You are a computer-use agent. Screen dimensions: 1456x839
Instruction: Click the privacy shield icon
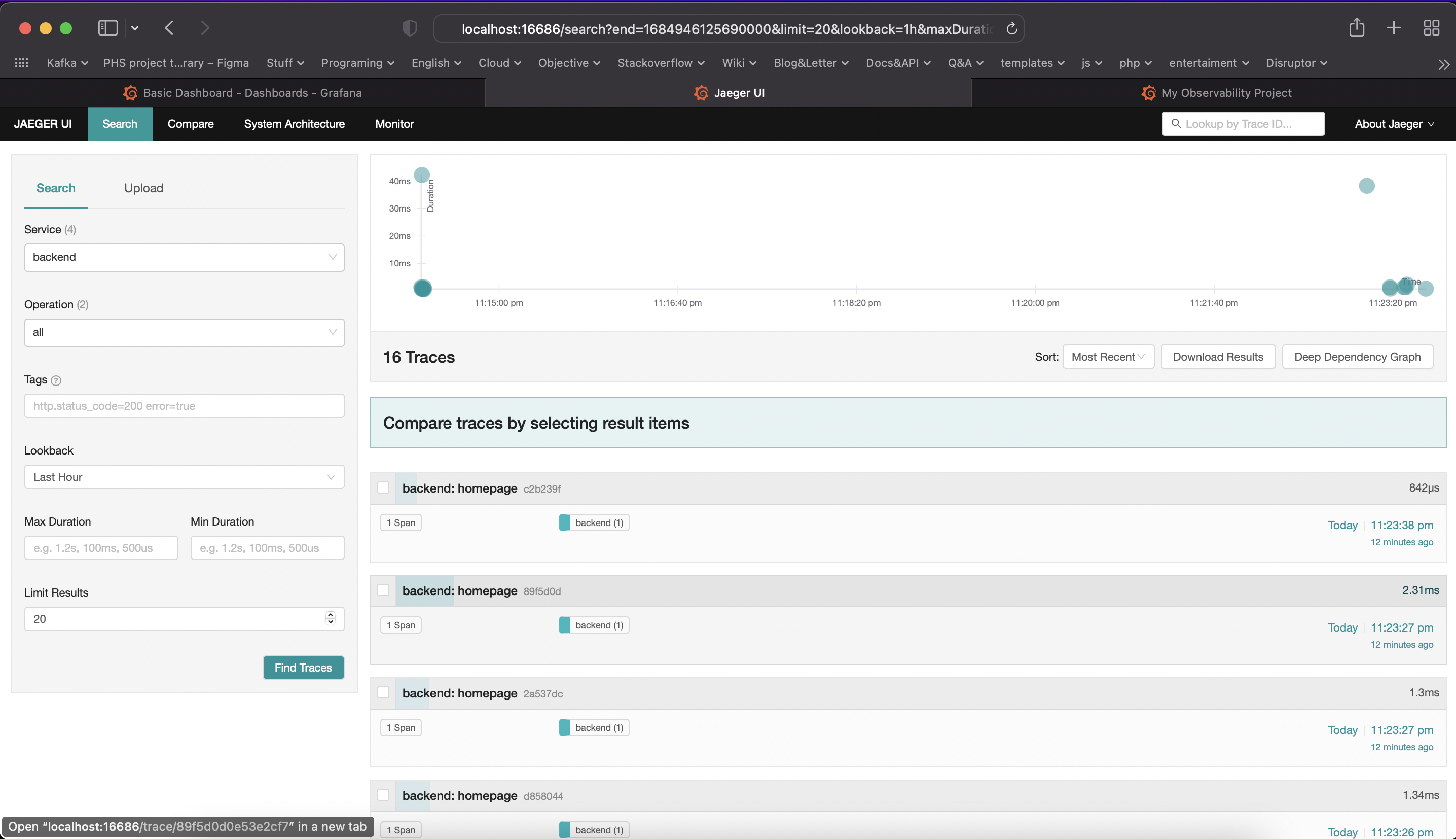409,28
